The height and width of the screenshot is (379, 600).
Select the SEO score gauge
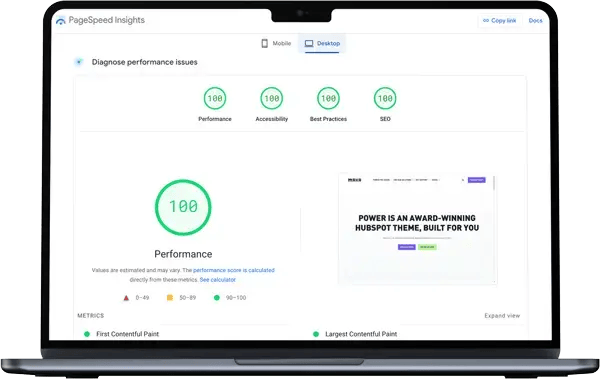[385, 98]
